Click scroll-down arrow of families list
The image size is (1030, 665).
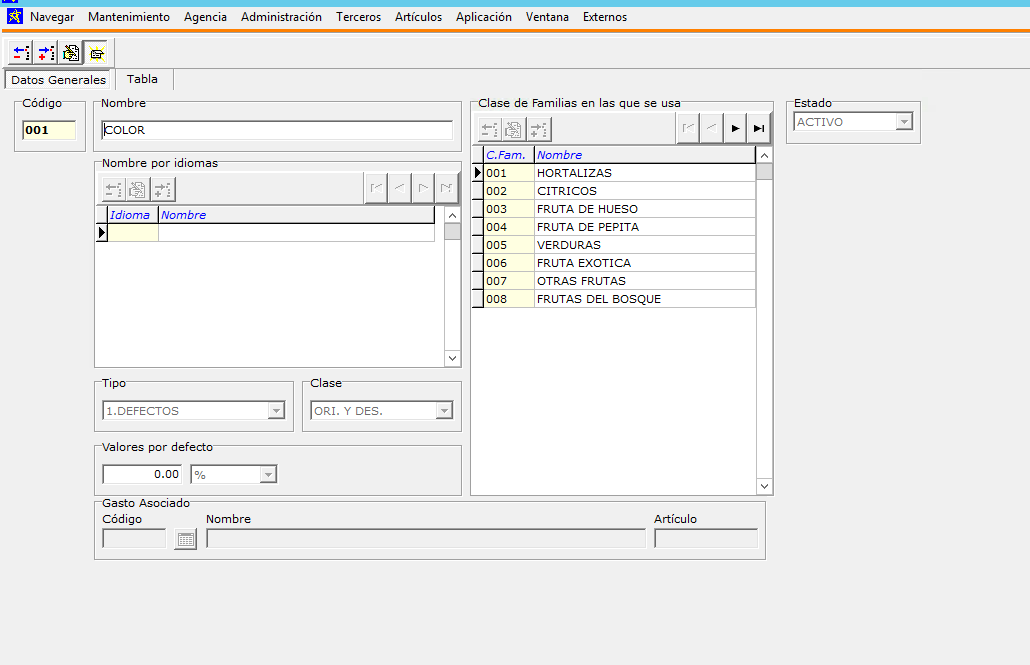tap(764, 486)
